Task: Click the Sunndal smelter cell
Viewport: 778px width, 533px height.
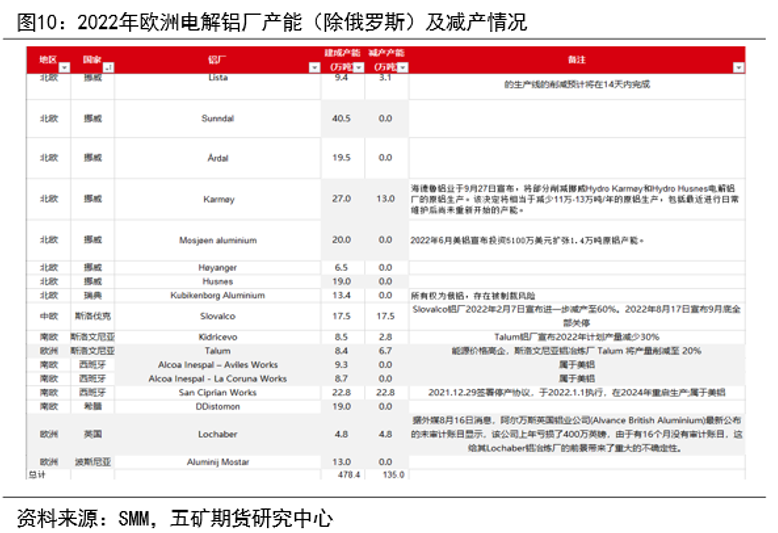Action: point(217,118)
